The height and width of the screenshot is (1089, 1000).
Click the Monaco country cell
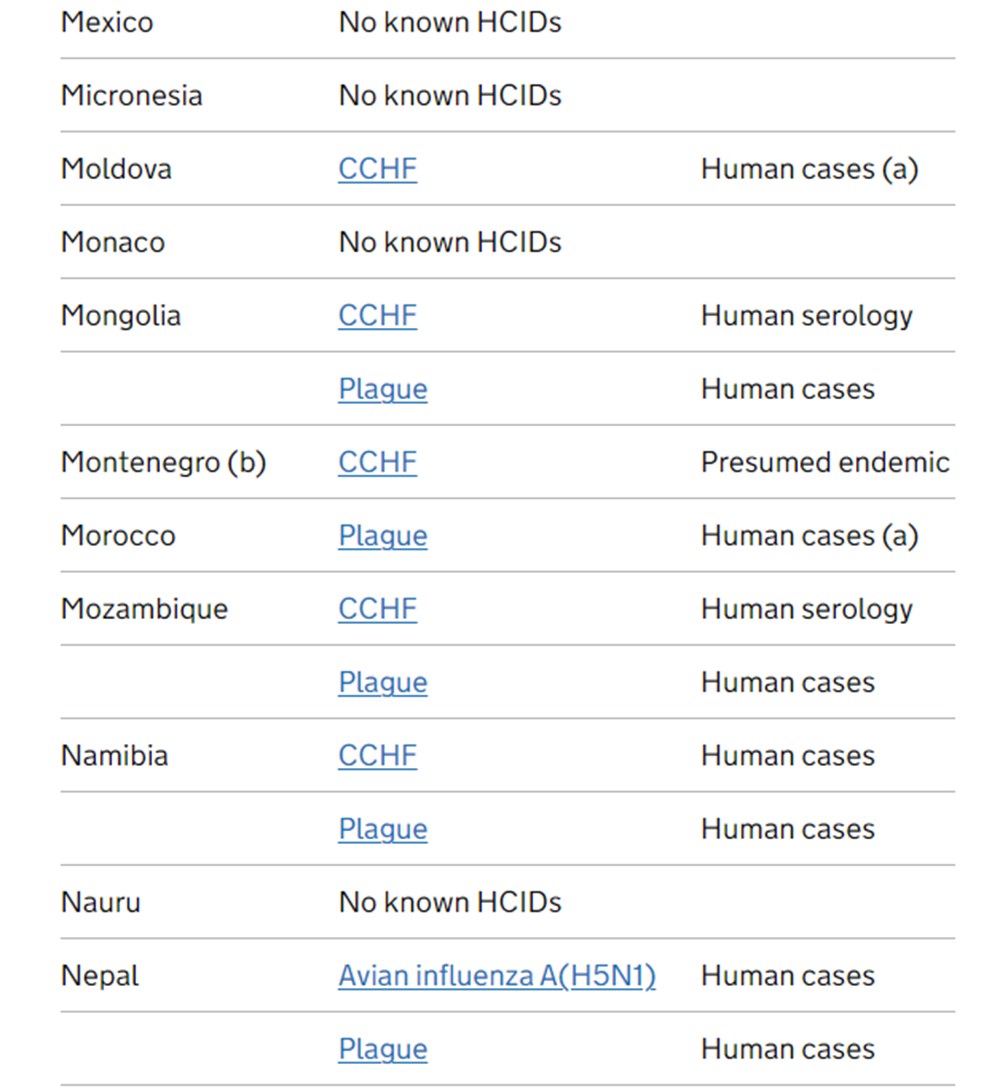click(x=112, y=242)
